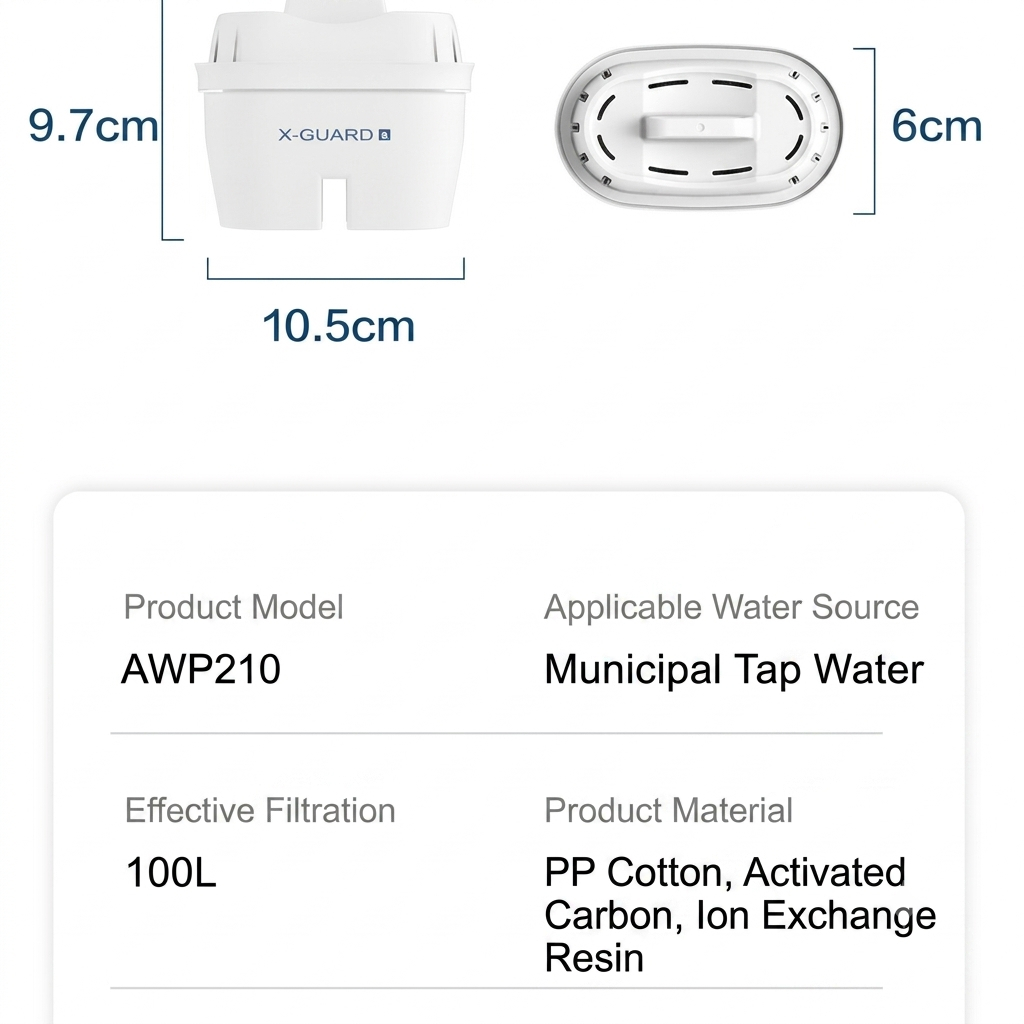Select the Effective Filtration heading
Image resolution: width=1024 pixels, height=1024 pixels.
(260, 810)
